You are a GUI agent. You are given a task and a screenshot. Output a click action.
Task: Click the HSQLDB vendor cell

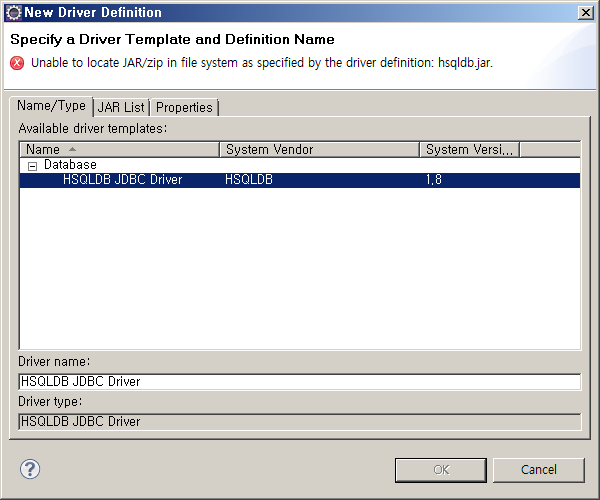pos(249,180)
